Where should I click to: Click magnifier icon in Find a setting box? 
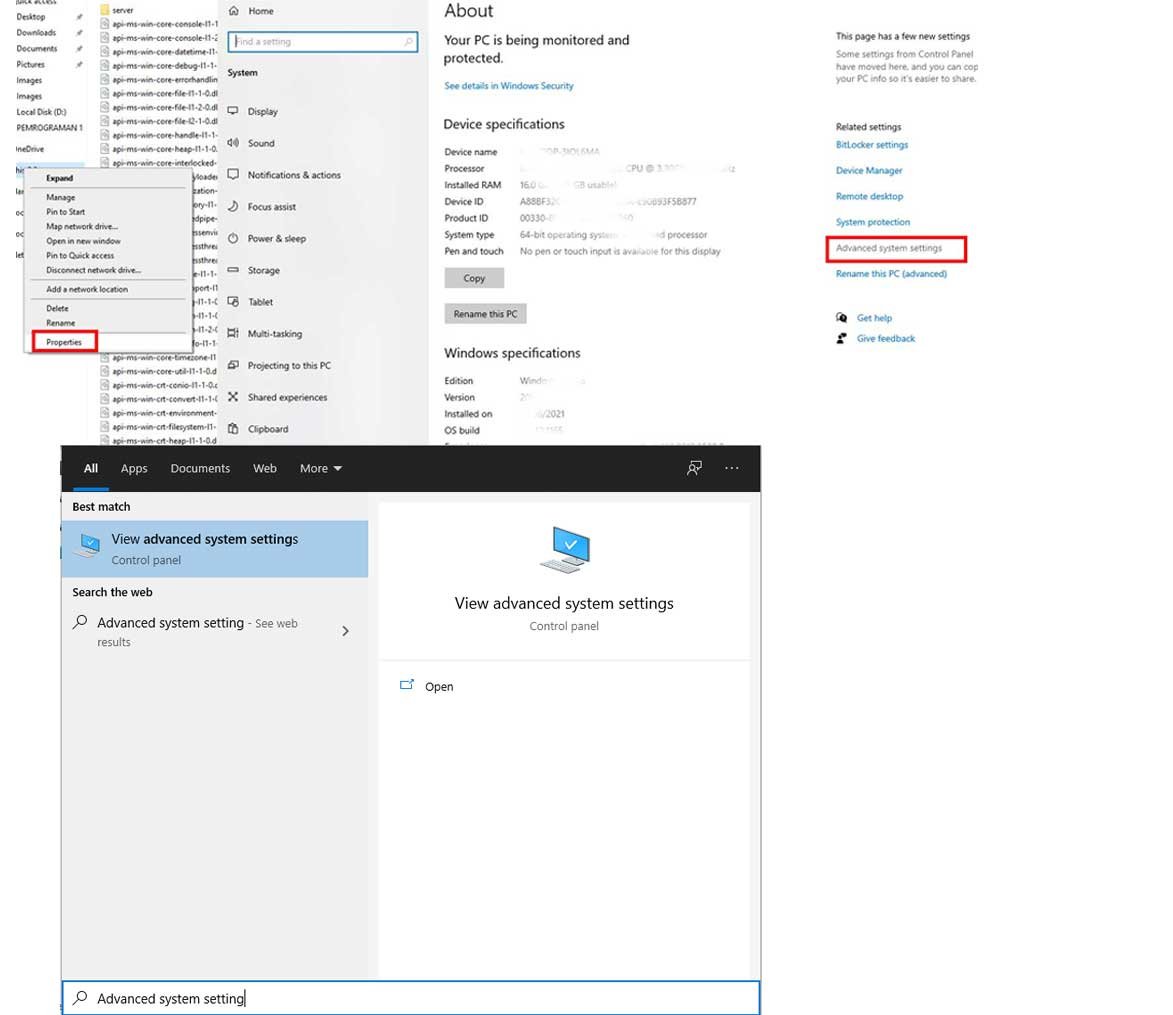(x=408, y=42)
